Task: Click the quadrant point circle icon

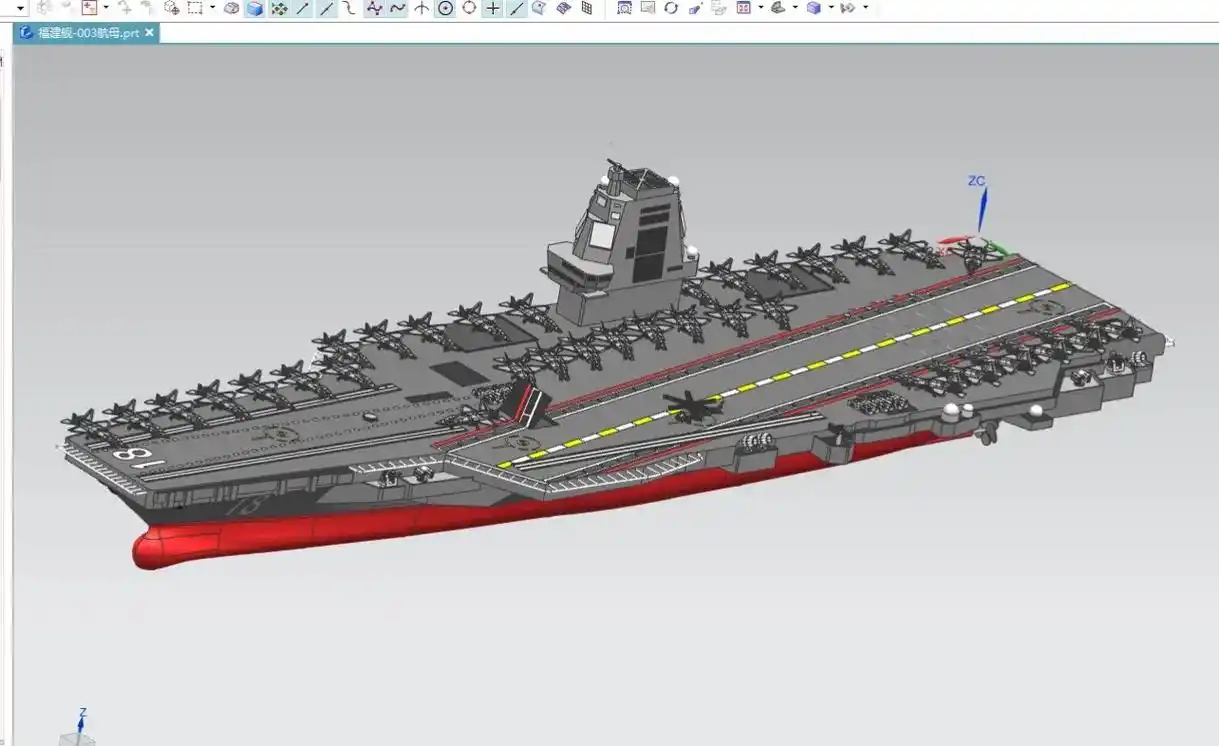Action: (469, 8)
